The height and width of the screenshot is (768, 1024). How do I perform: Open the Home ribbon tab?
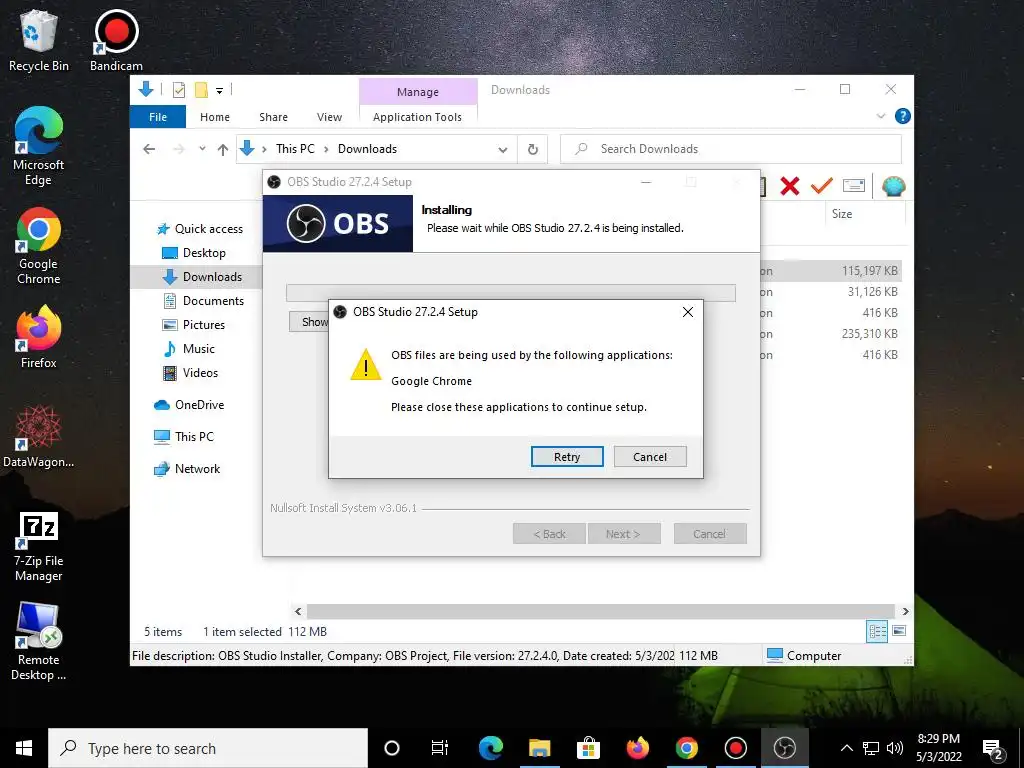215,117
